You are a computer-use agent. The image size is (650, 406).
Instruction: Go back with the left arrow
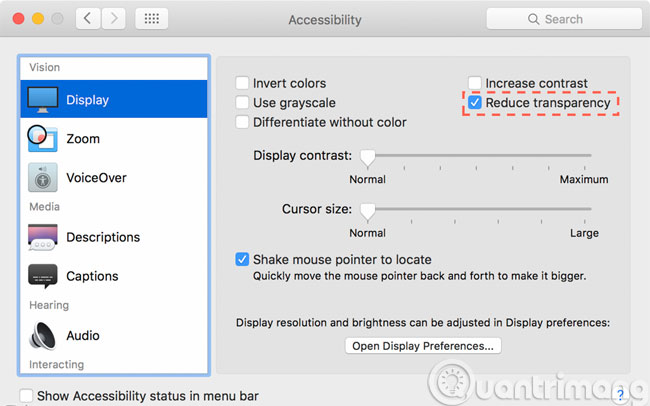(88, 19)
